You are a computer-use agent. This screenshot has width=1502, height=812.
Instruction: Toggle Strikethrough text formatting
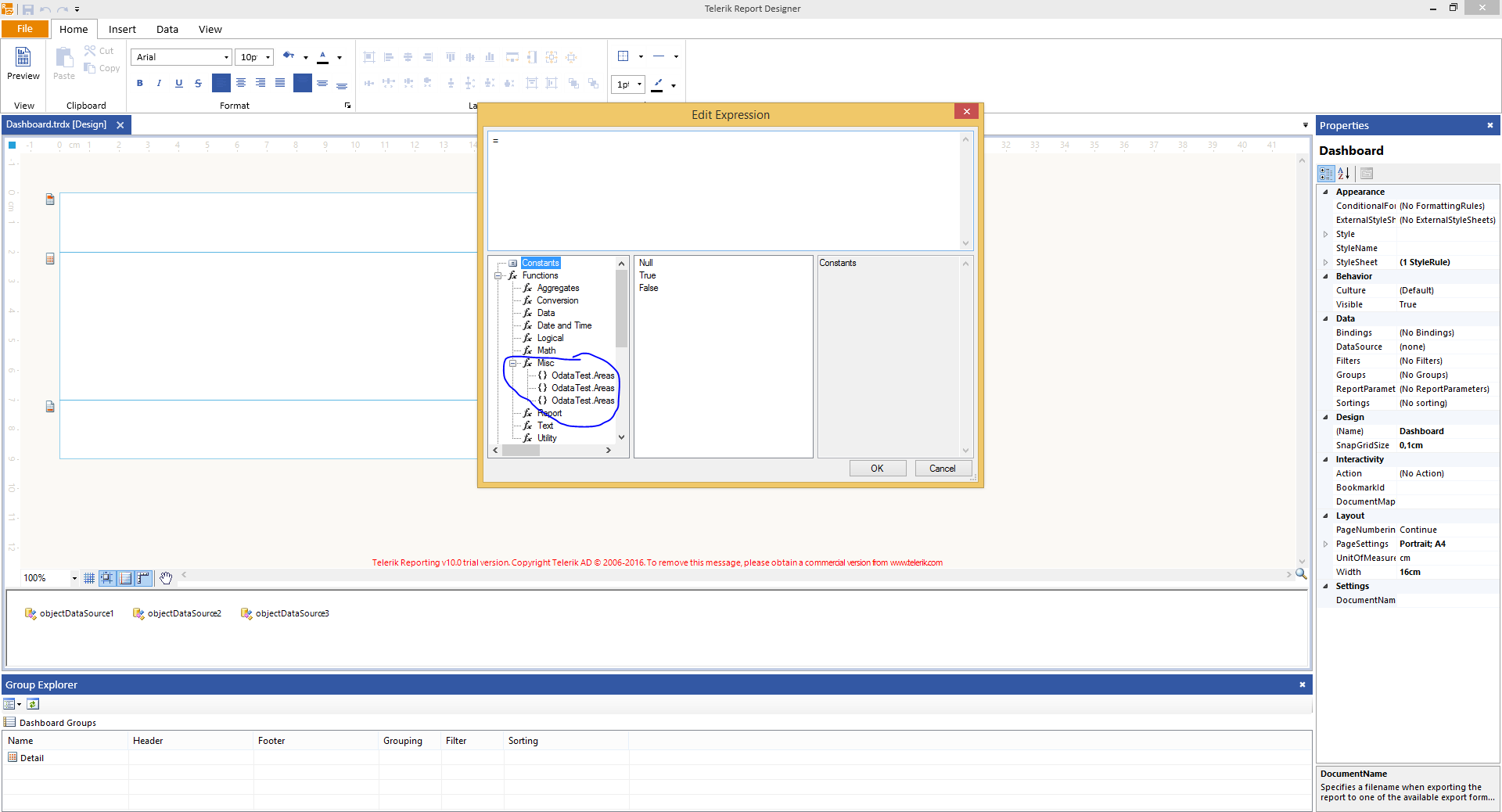pyautogui.click(x=198, y=83)
